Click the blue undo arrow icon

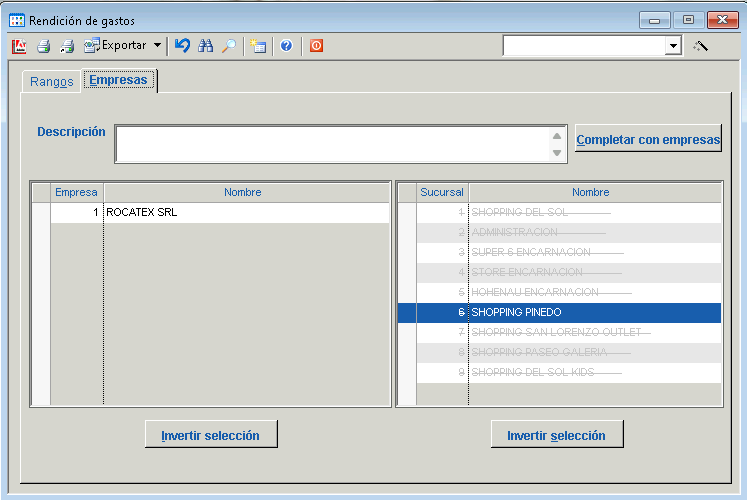click(x=181, y=46)
